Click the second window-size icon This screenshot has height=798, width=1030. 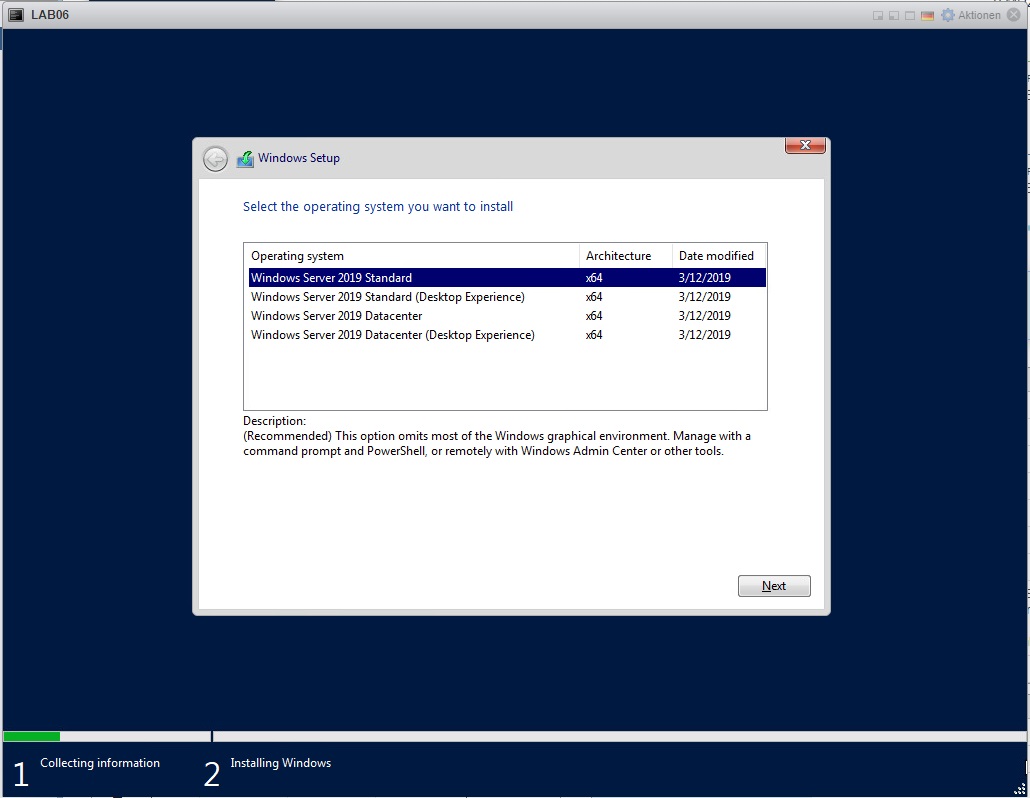tap(894, 15)
